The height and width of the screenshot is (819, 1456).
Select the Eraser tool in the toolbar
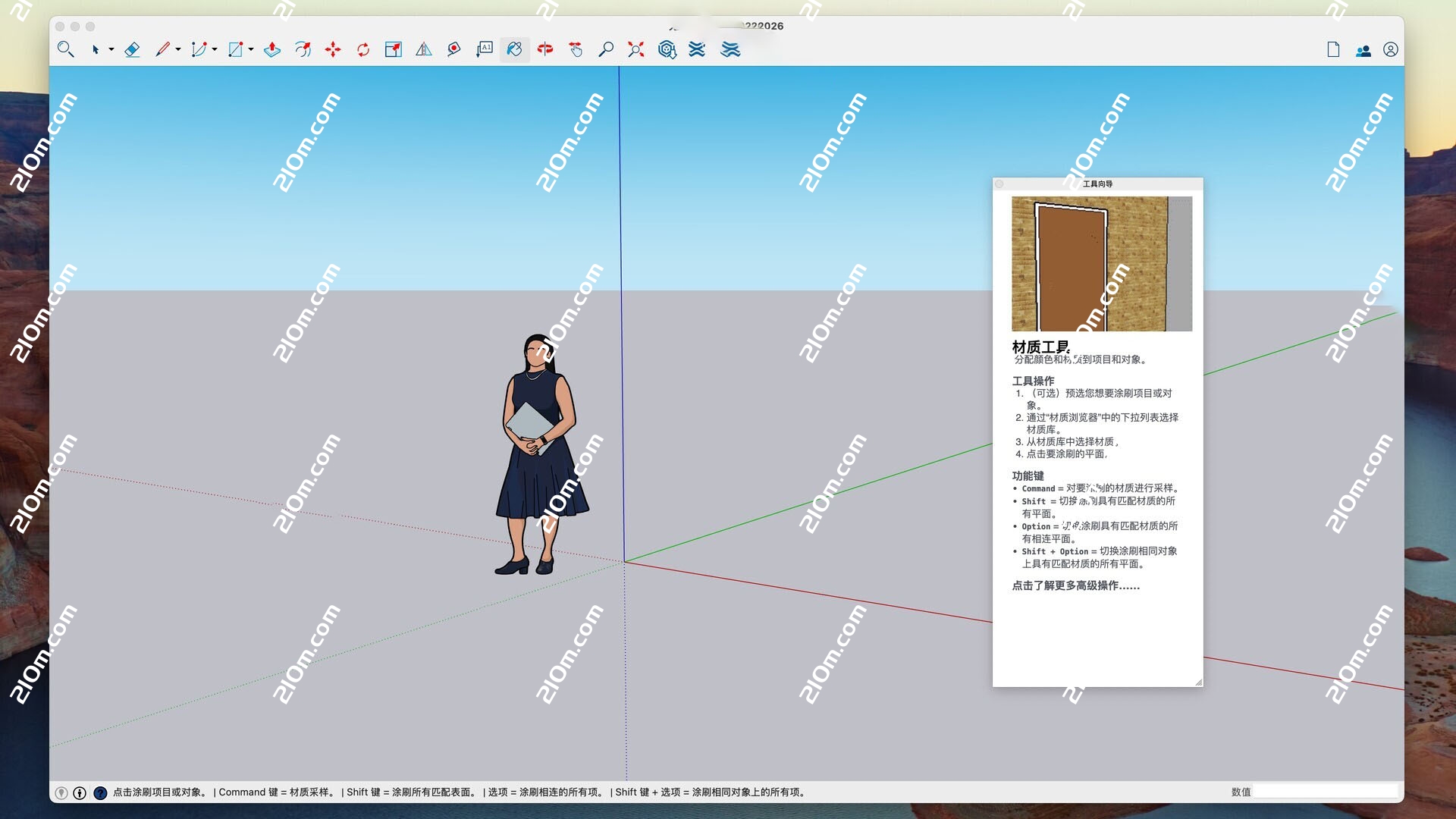[x=132, y=50]
